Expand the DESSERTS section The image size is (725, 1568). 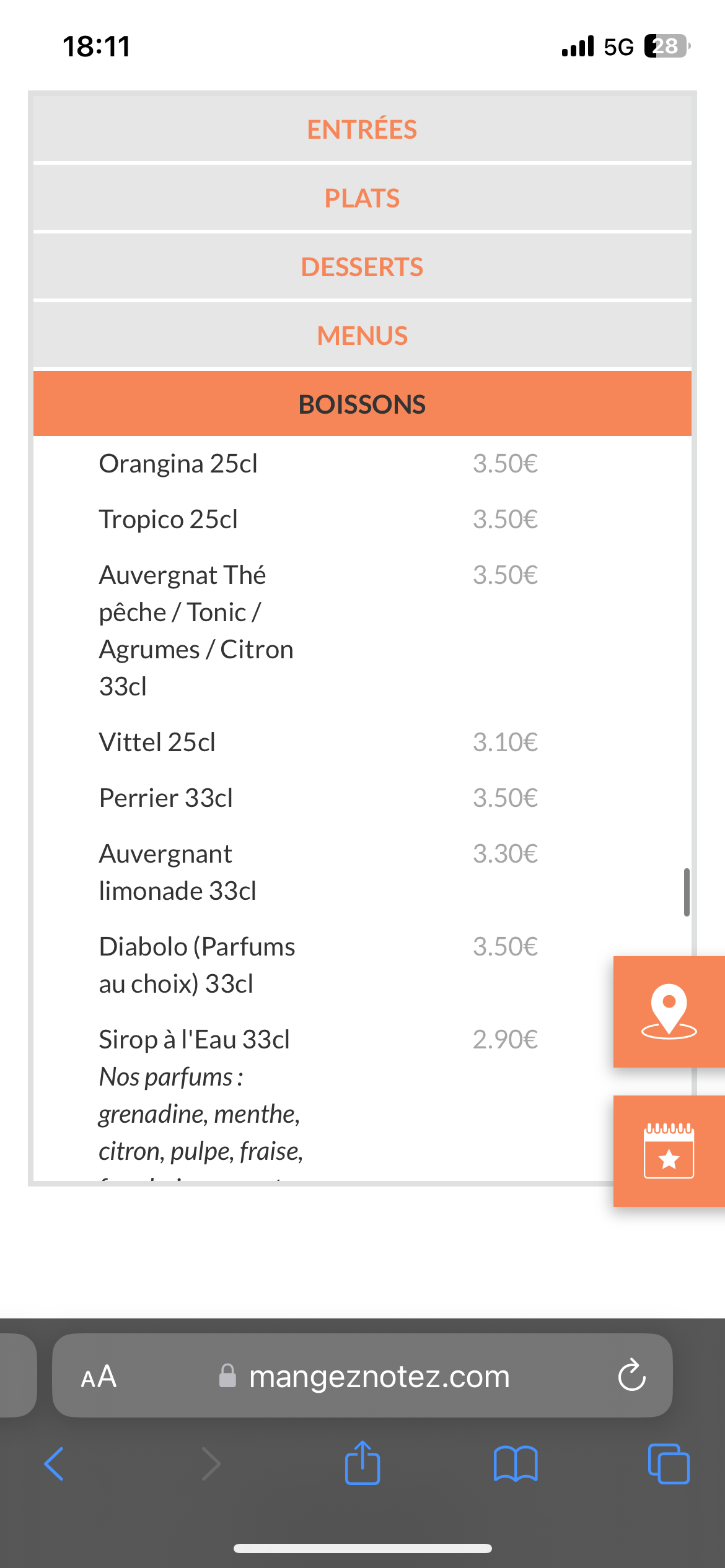(362, 267)
